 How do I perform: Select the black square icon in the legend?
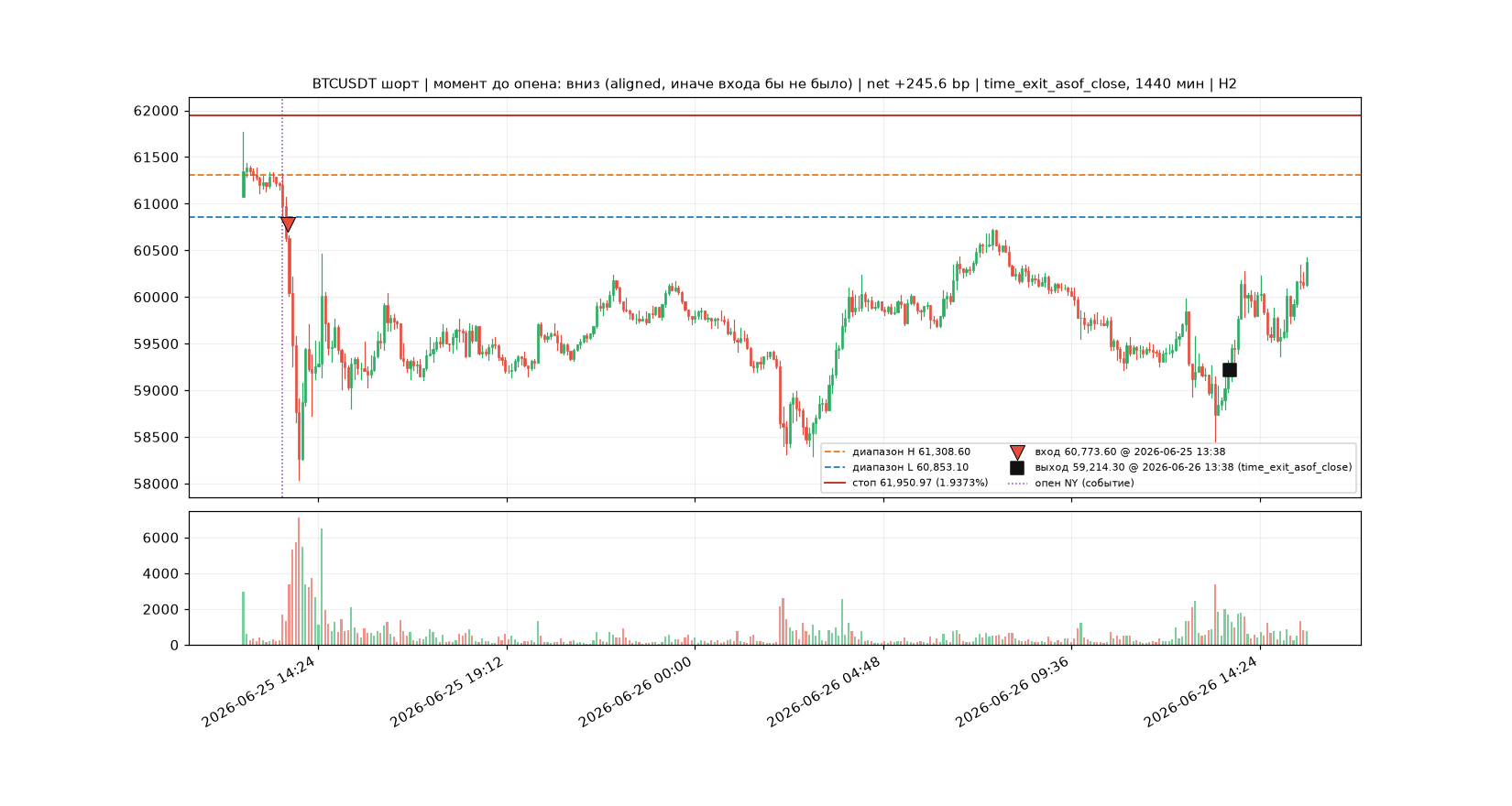tap(1017, 467)
